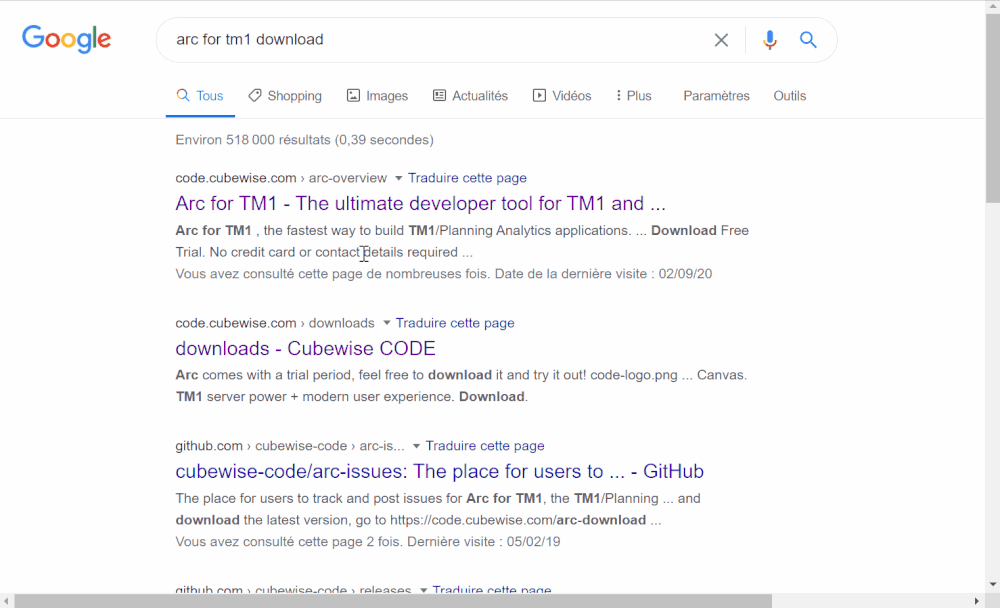Expand the translate dropdown for downloads result
This screenshot has height=608, width=1000.
coord(387,323)
